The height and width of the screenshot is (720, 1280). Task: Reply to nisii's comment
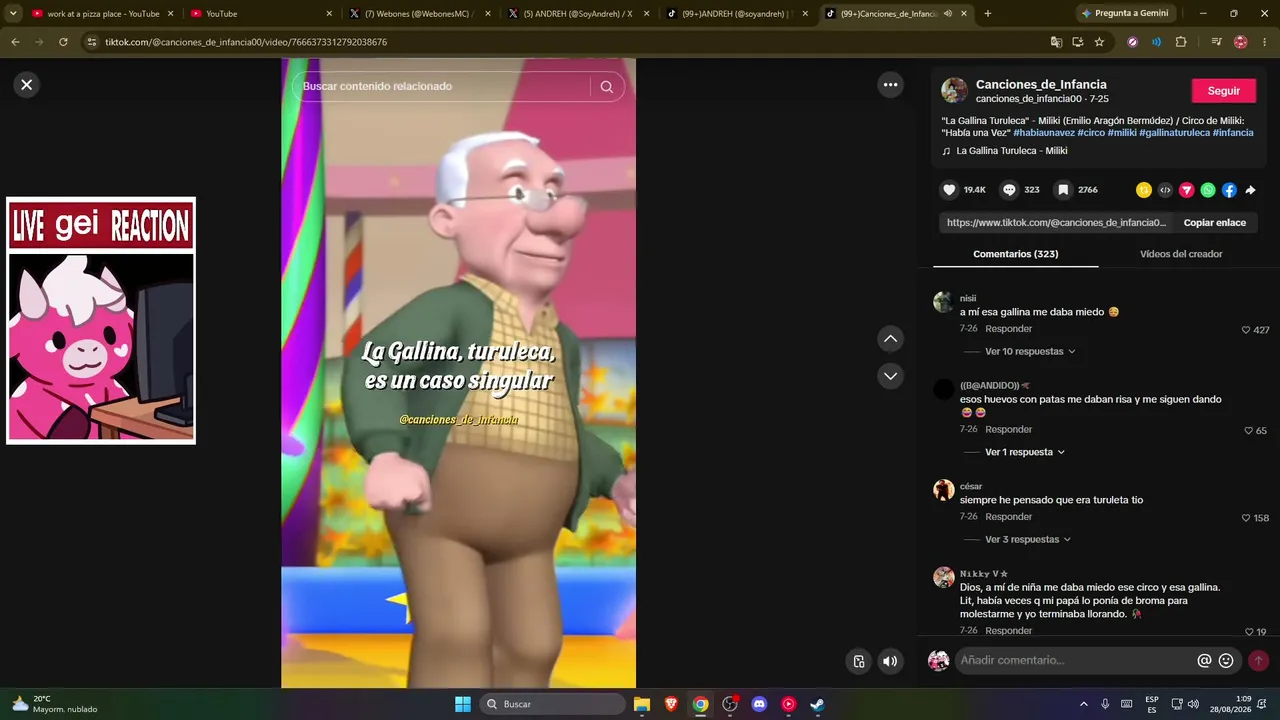(x=1008, y=329)
